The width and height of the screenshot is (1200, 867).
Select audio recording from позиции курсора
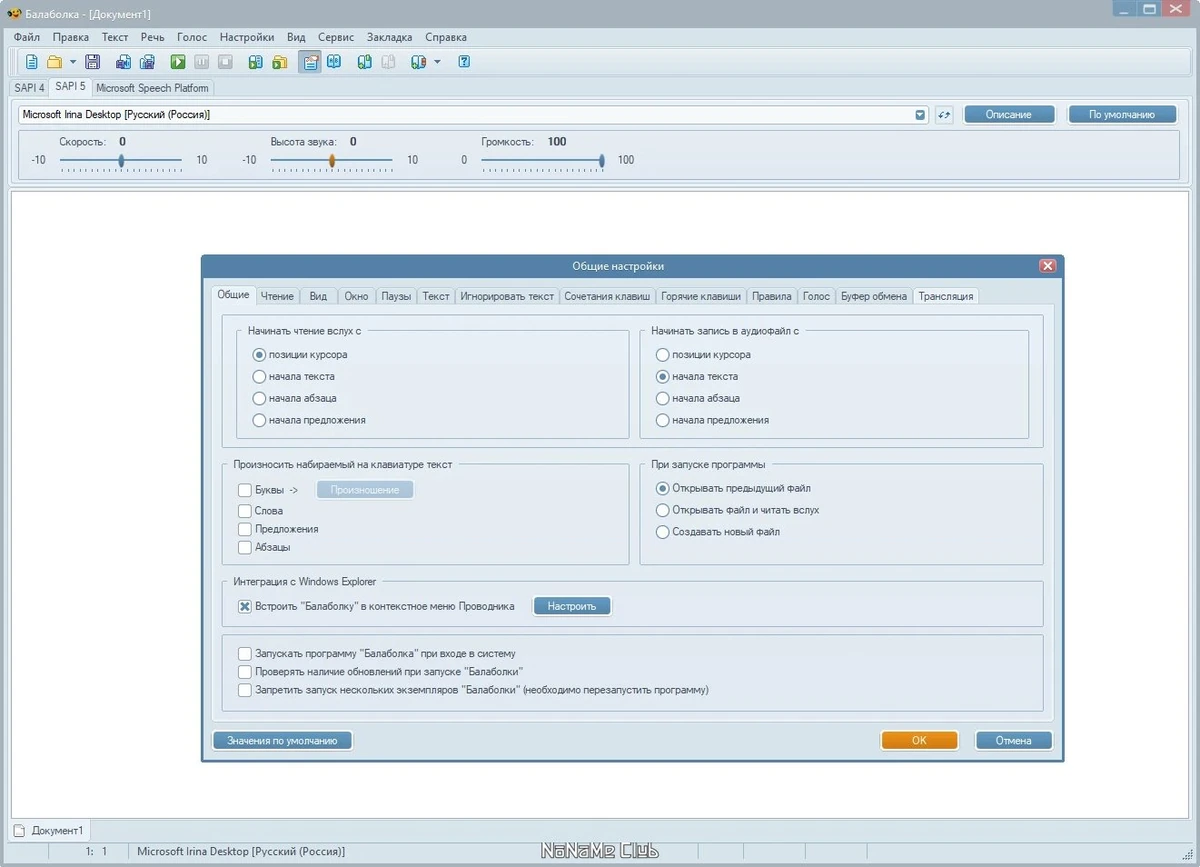pyautogui.click(x=703, y=354)
